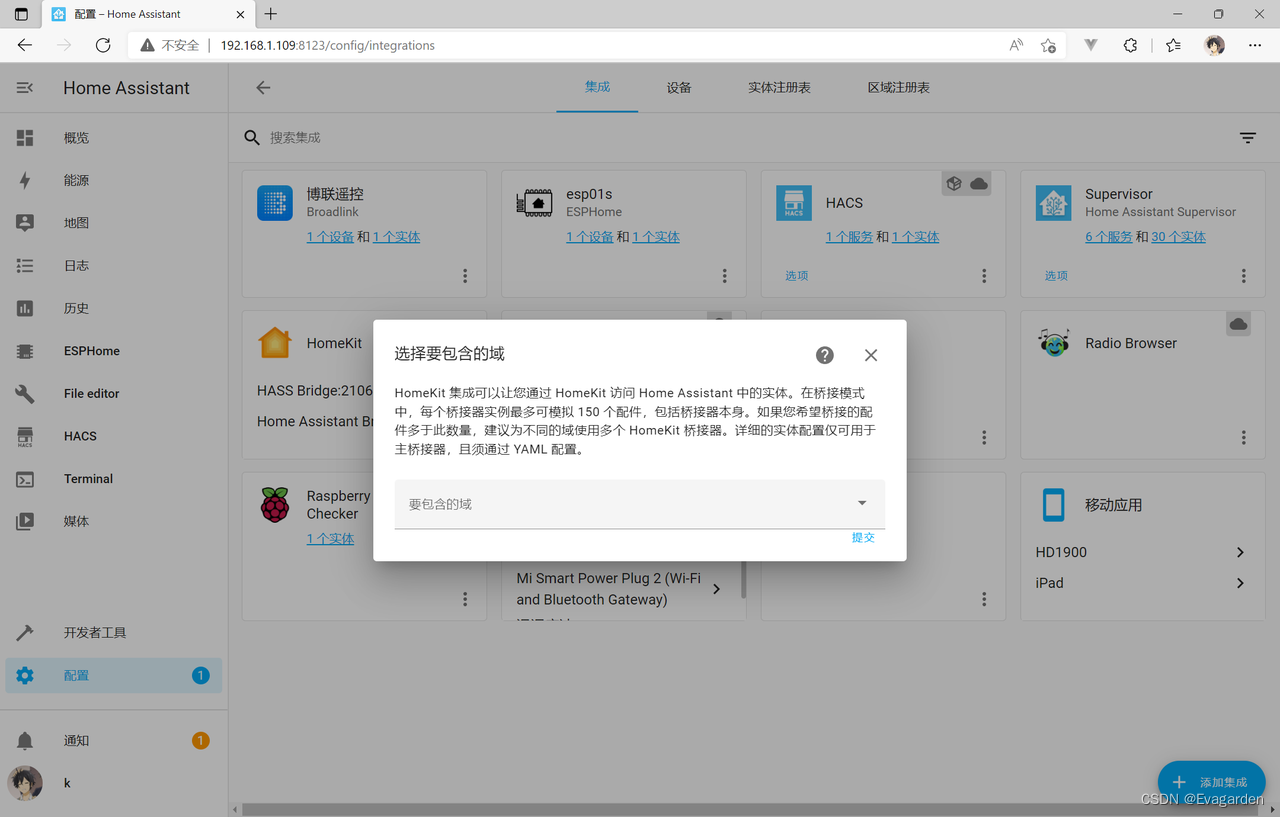Go back with the config arrow
The width and height of the screenshot is (1280, 817).
pos(263,88)
